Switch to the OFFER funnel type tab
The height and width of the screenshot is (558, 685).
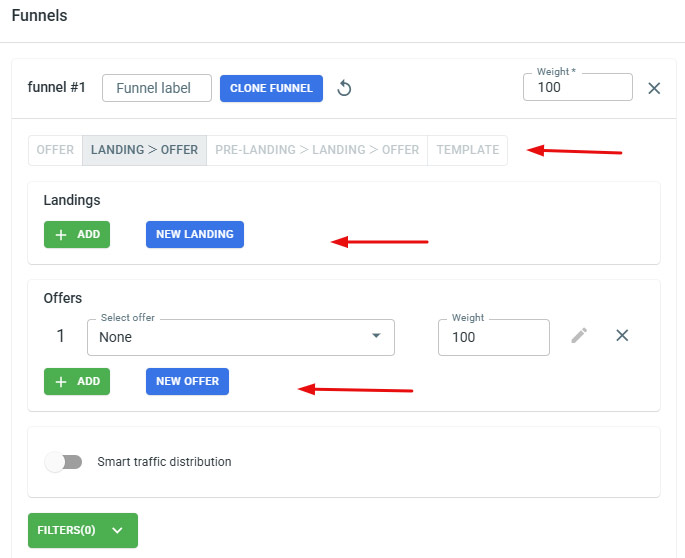[55, 150]
